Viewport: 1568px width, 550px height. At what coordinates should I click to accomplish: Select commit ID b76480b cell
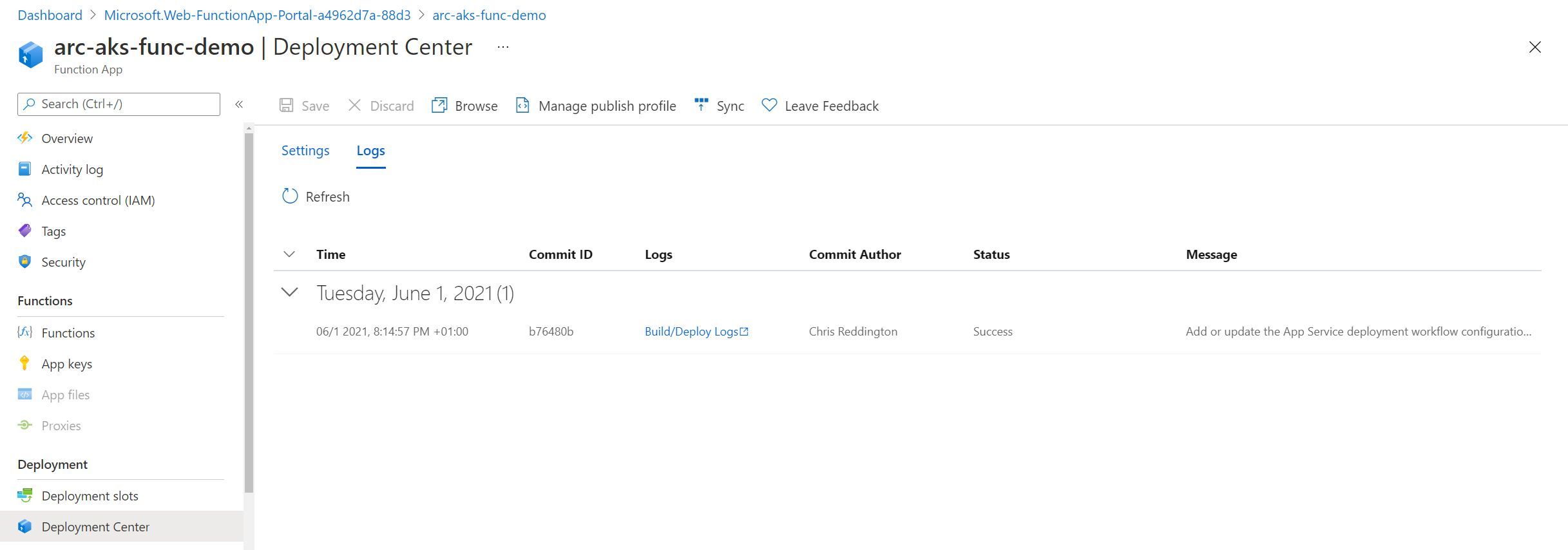point(551,332)
